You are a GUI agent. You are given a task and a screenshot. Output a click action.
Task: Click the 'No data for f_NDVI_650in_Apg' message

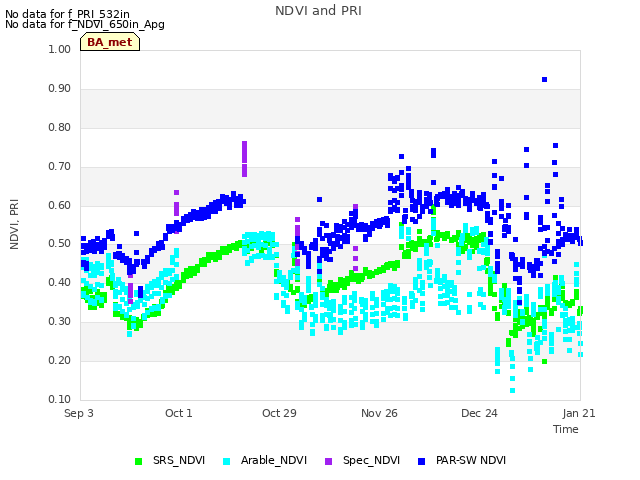click(x=85, y=24)
